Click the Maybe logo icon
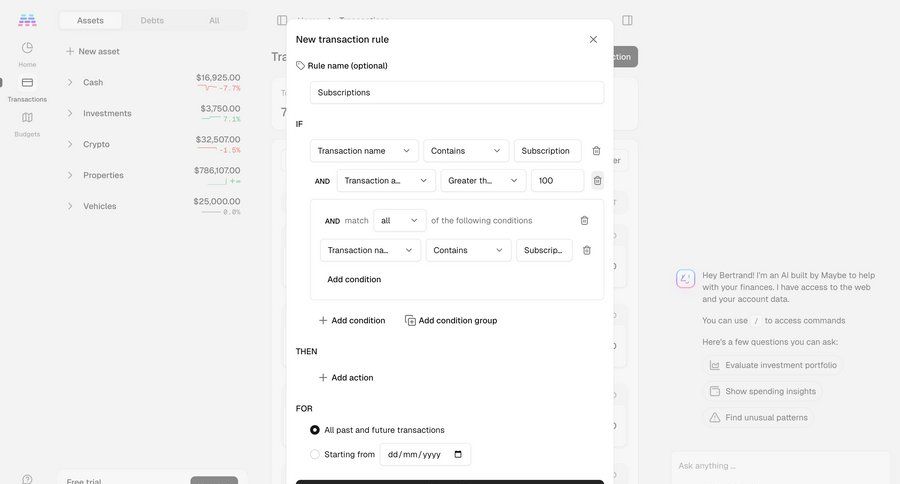Image resolution: width=900 pixels, height=484 pixels. tap(27, 20)
